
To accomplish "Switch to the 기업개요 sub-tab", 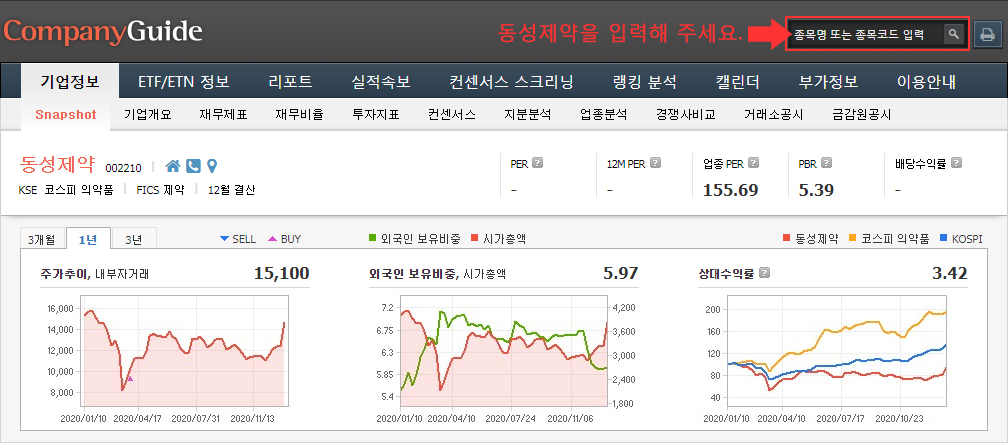I will (148, 115).
